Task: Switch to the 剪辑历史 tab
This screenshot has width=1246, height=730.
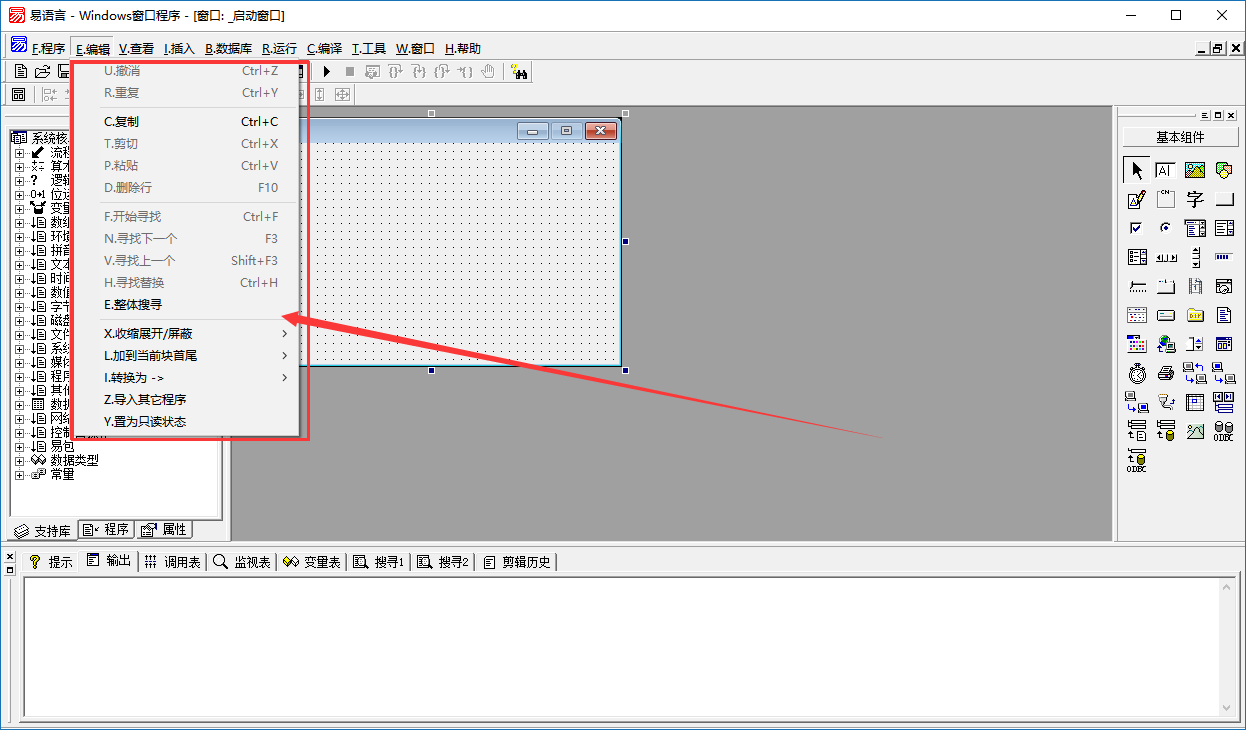Action: coord(516,562)
